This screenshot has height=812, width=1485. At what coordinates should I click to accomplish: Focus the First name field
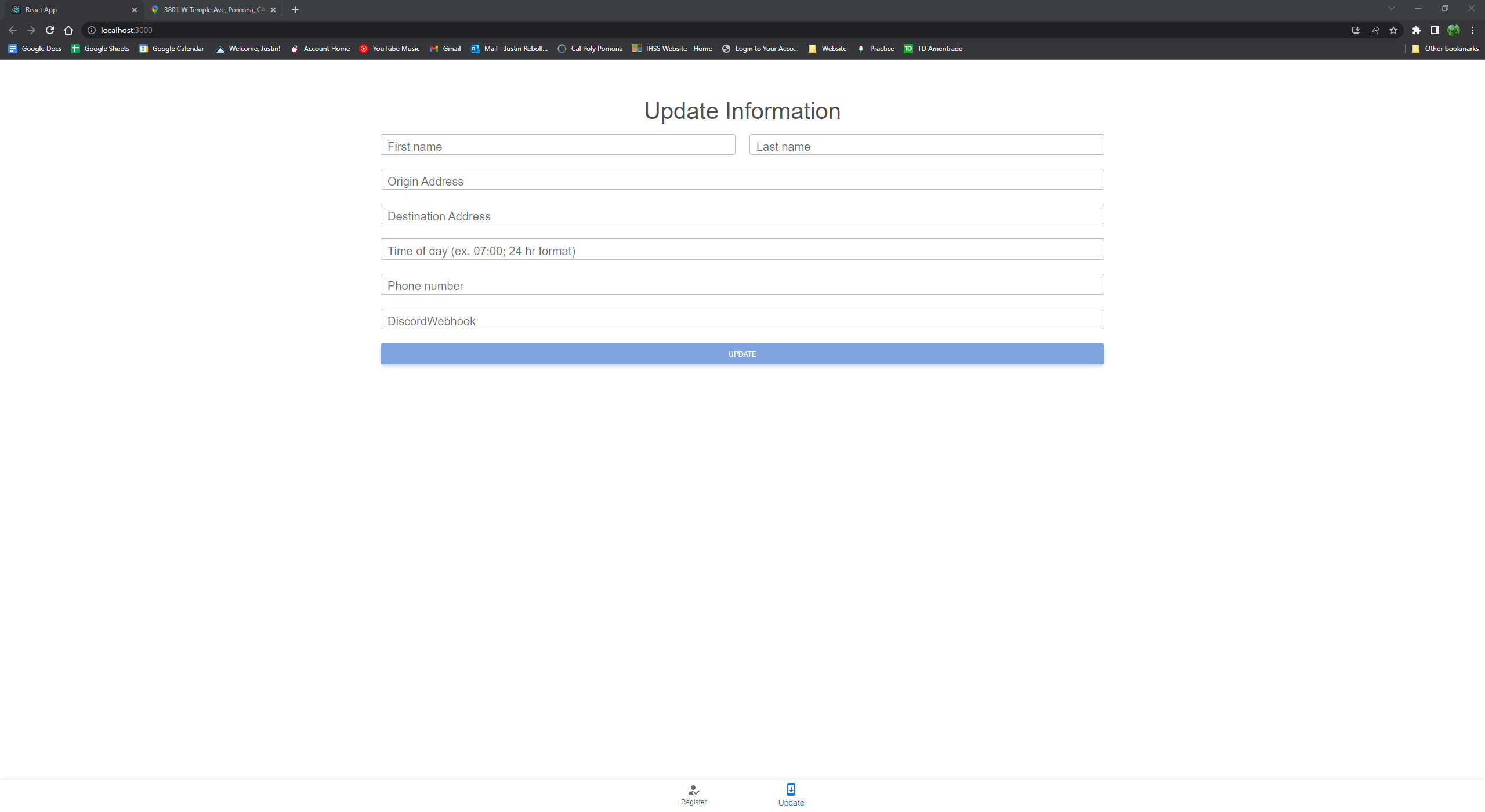point(557,145)
